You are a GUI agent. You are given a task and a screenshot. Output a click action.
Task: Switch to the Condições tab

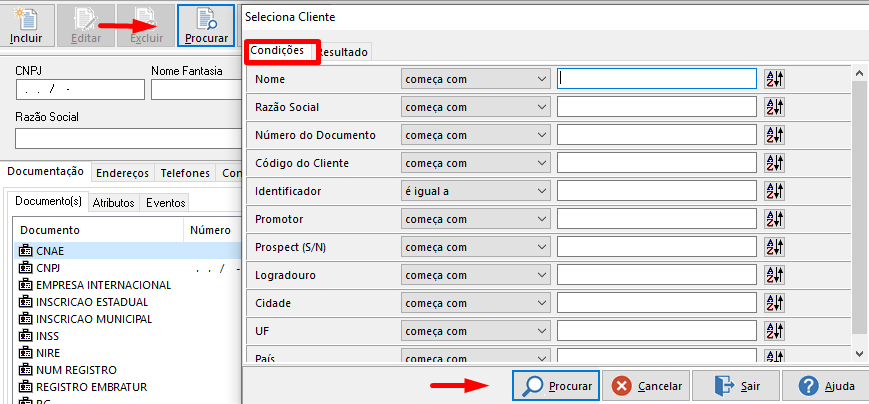click(x=277, y=50)
